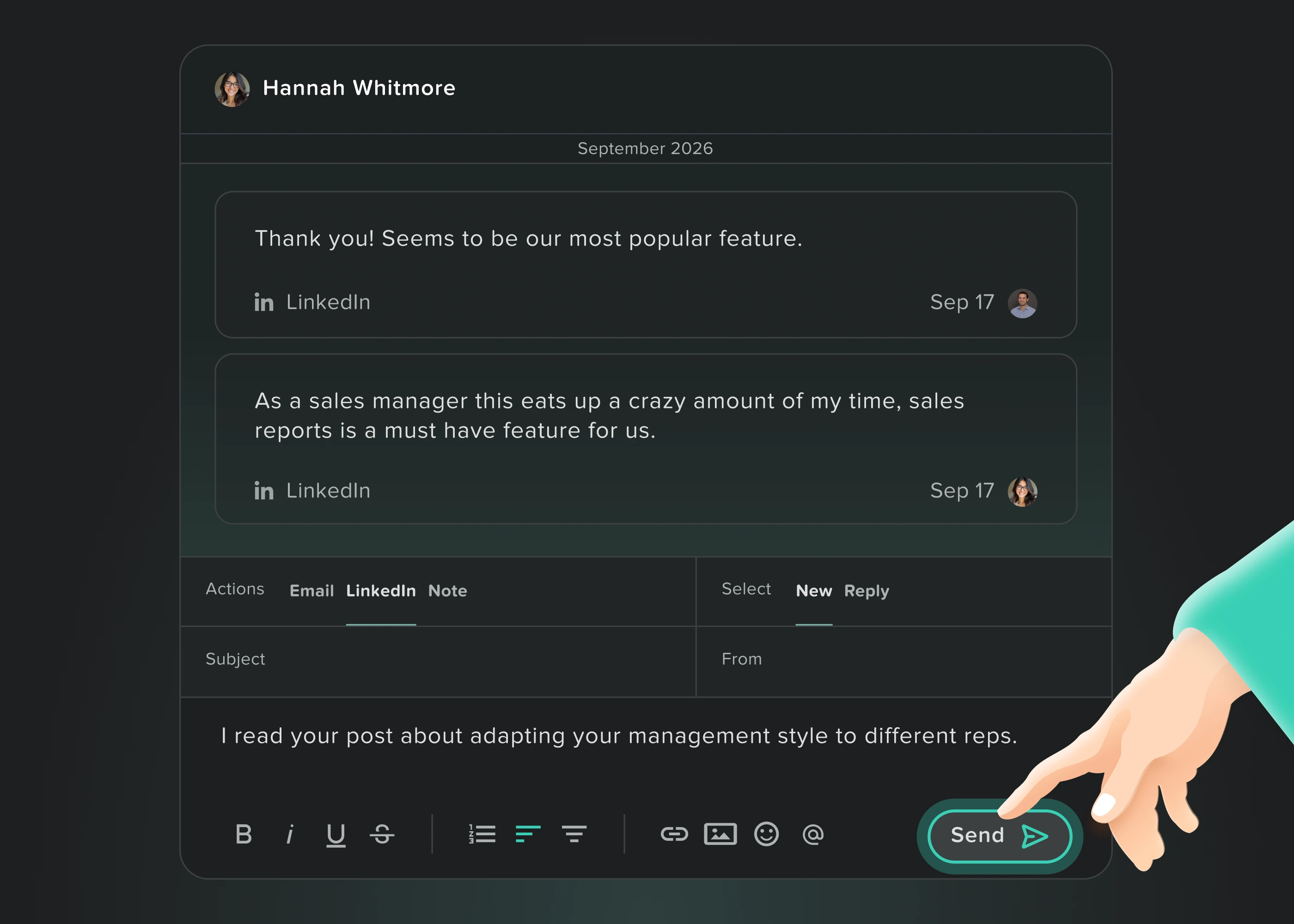Switch to the LinkedIn action tab
The width and height of the screenshot is (1294, 924).
381,590
